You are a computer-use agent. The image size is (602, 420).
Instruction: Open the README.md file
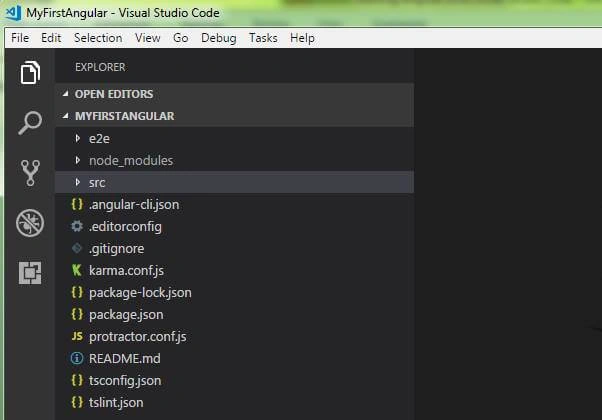tap(125, 359)
